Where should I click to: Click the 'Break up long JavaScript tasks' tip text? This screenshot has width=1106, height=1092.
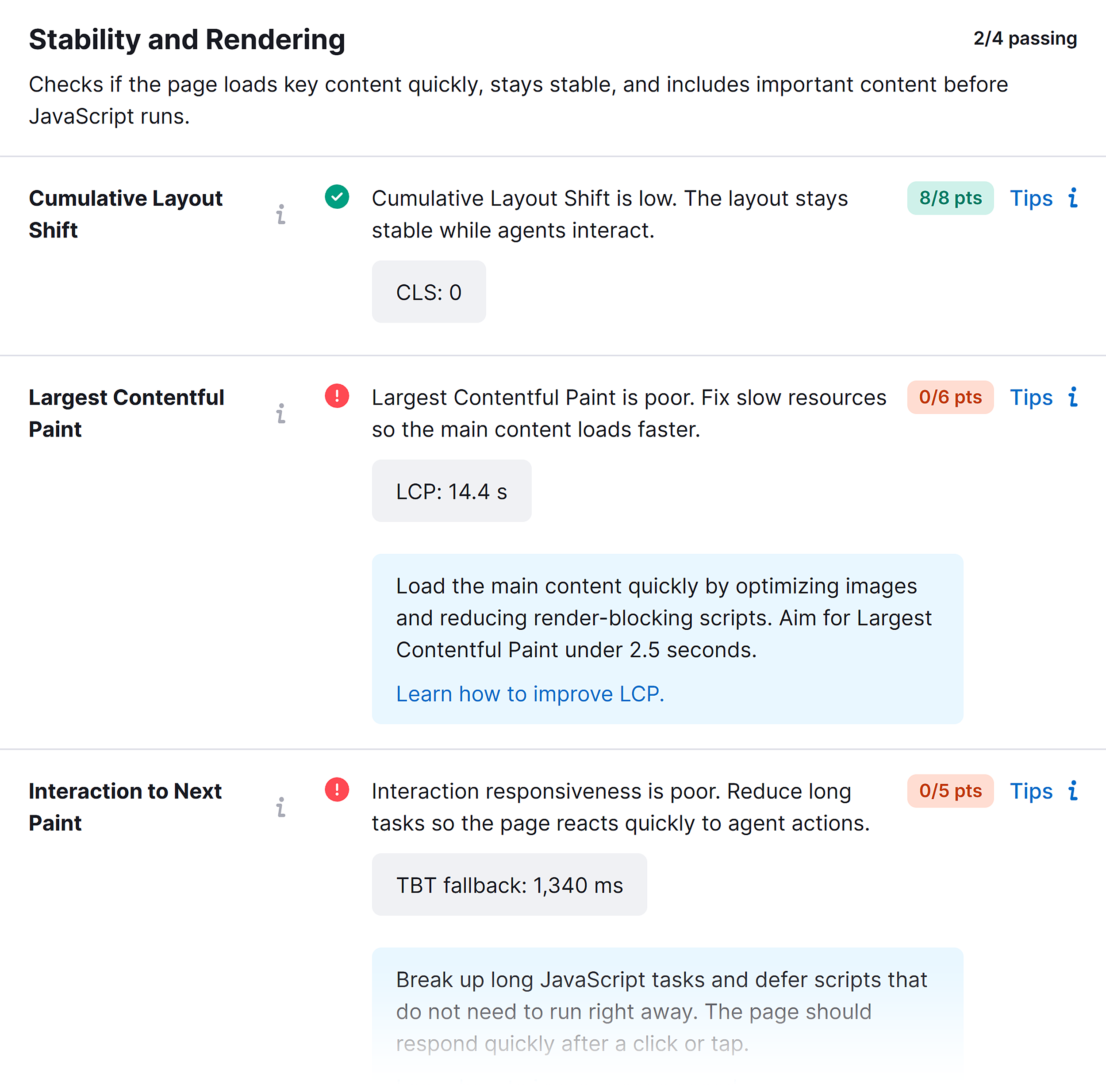coord(662,1012)
